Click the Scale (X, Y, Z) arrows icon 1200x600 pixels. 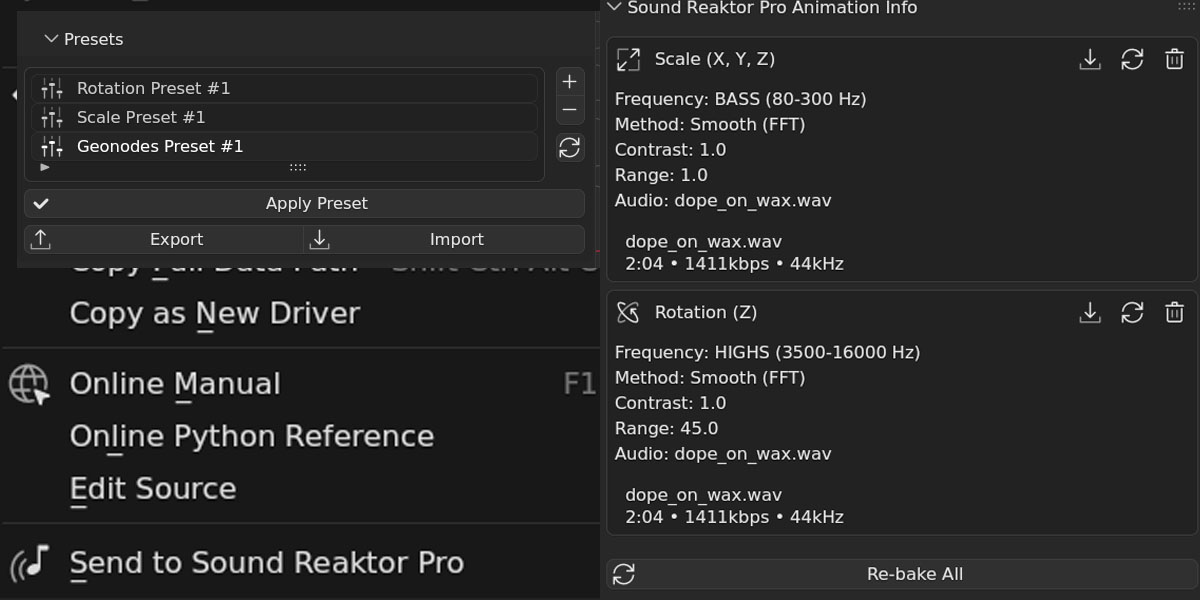[628, 59]
